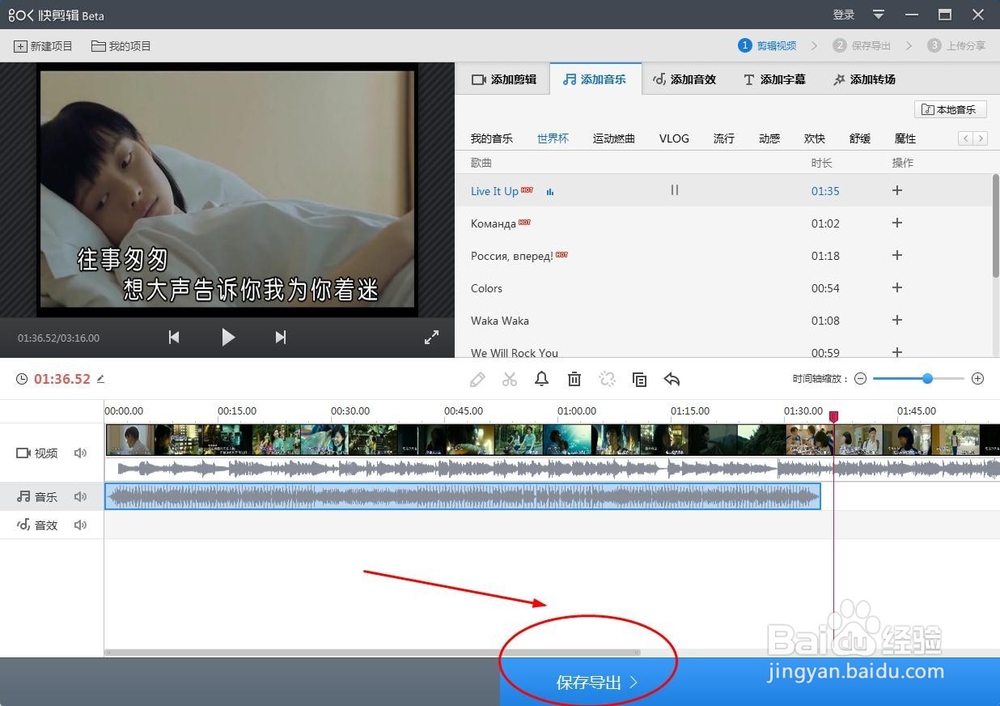Select the VLOG music category
The height and width of the screenshot is (706, 1000).
click(x=674, y=138)
